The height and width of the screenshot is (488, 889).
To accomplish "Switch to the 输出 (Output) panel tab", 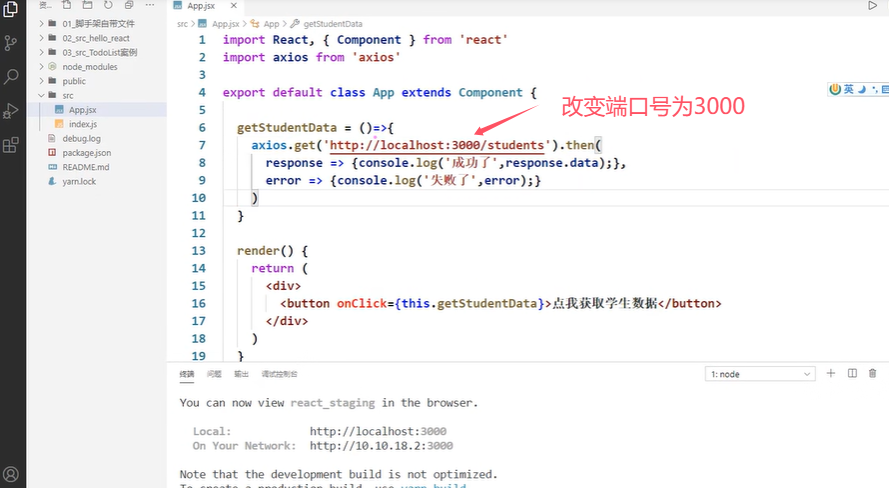I will coord(242,374).
